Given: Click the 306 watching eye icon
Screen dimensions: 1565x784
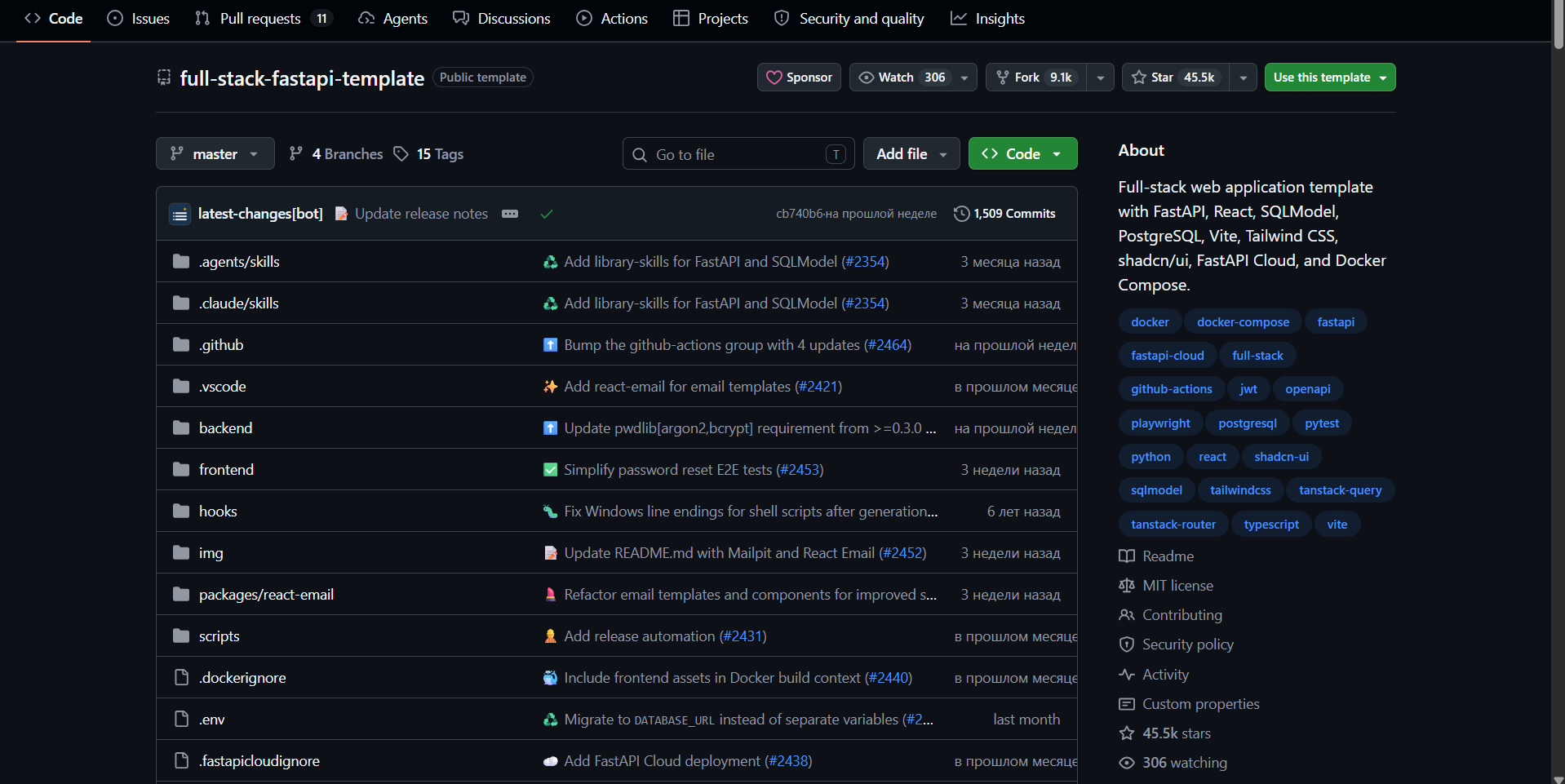Looking at the screenshot, I should point(1127,763).
